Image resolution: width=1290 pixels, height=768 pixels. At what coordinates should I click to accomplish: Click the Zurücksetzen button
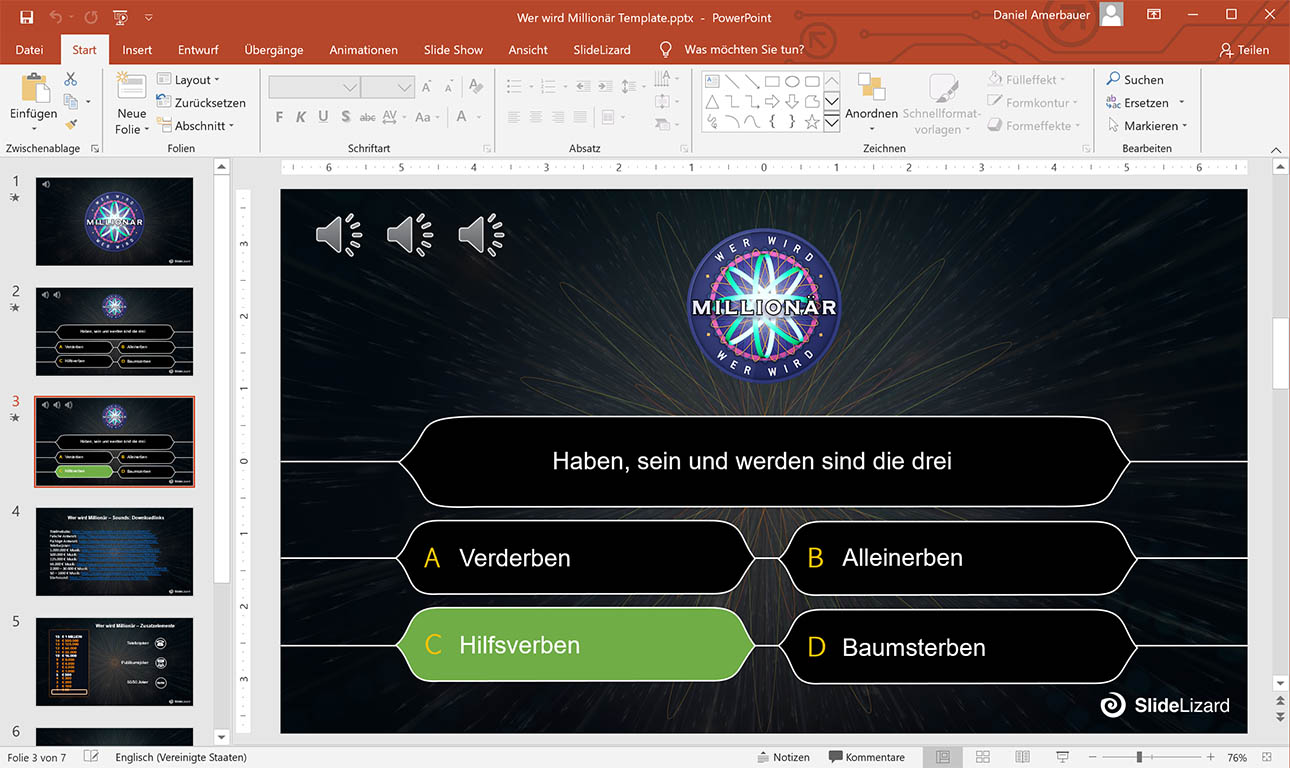201,103
